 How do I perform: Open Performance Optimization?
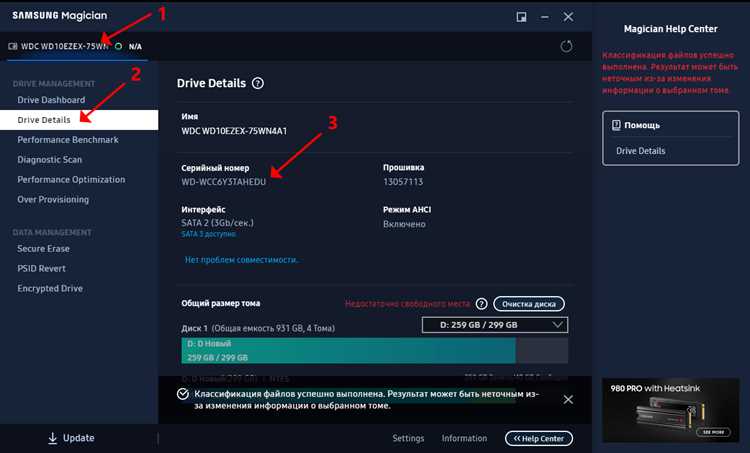point(71,179)
